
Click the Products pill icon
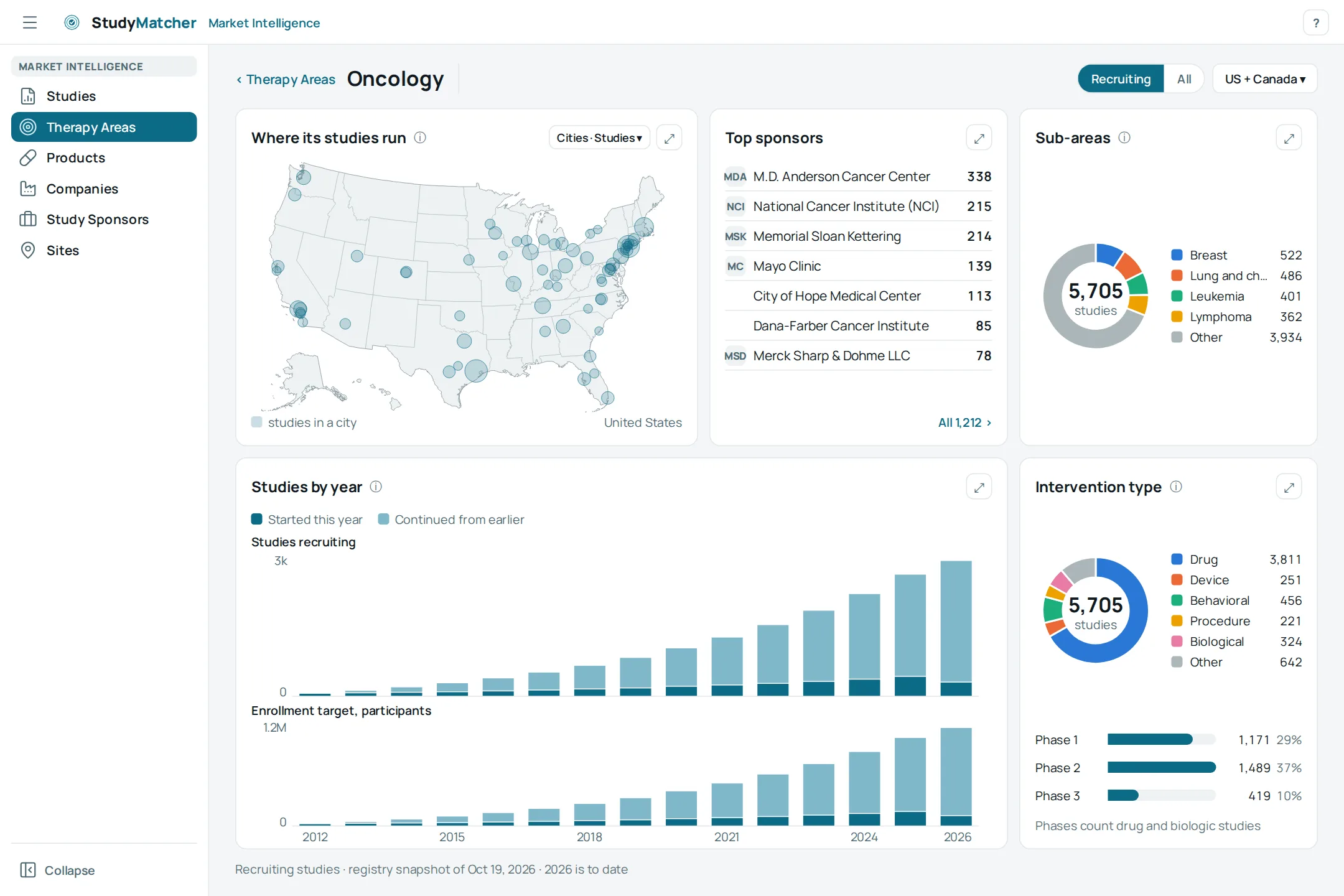pyautogui.click(x=28, y=157)
